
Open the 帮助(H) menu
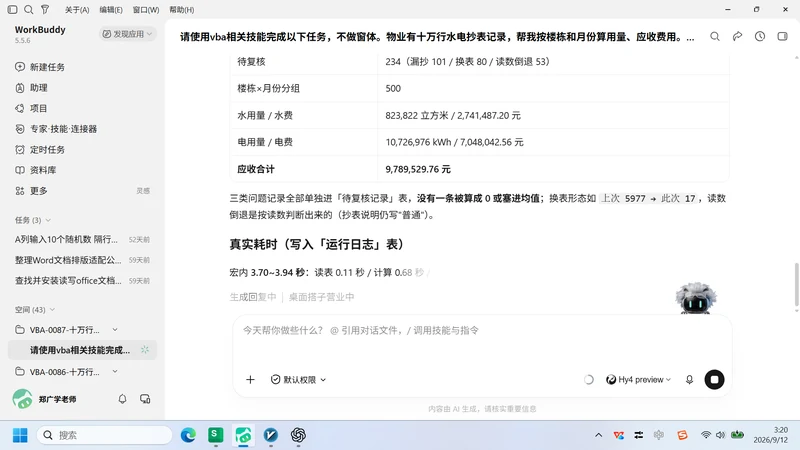(182, 10)
